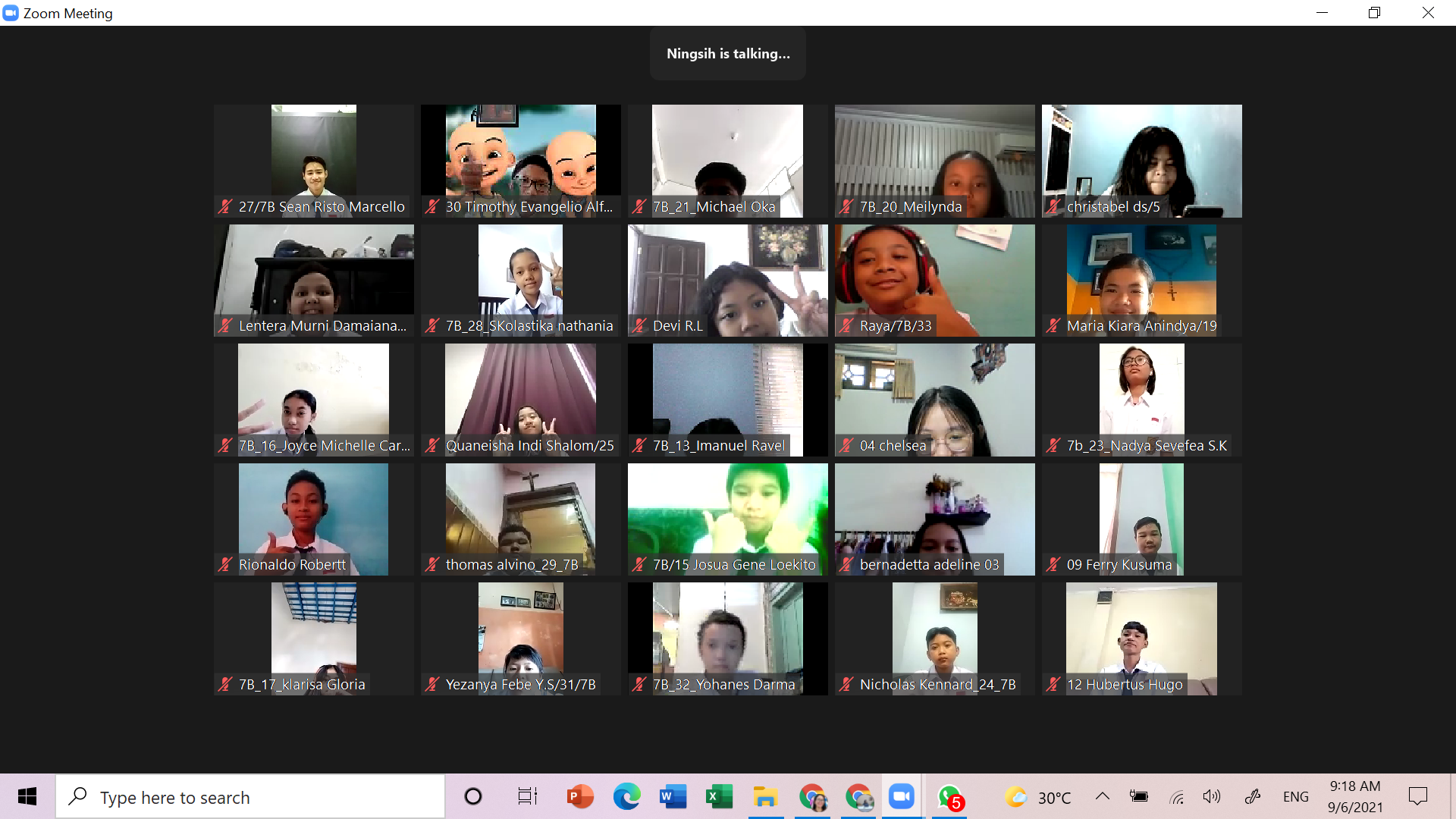Open the battery status tray icon

point(1139,796)
